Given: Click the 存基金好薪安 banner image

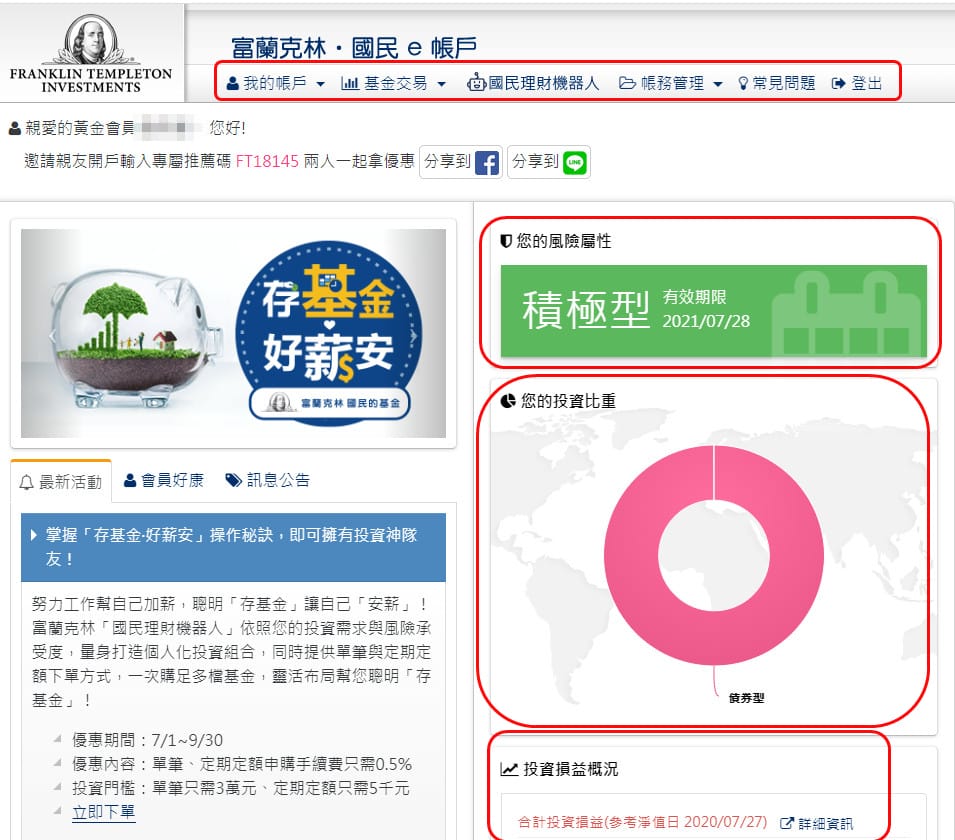Looking at the screenshot, I should [233, 333].
